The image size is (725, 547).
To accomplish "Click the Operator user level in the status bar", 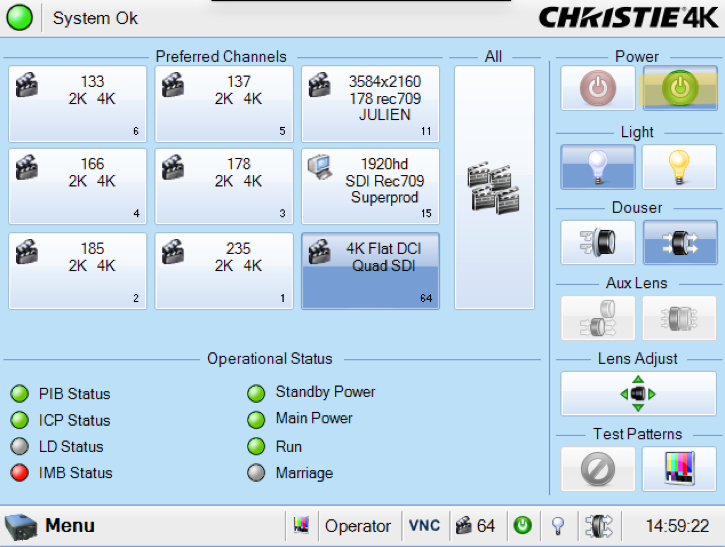I will tap(358, 526).
